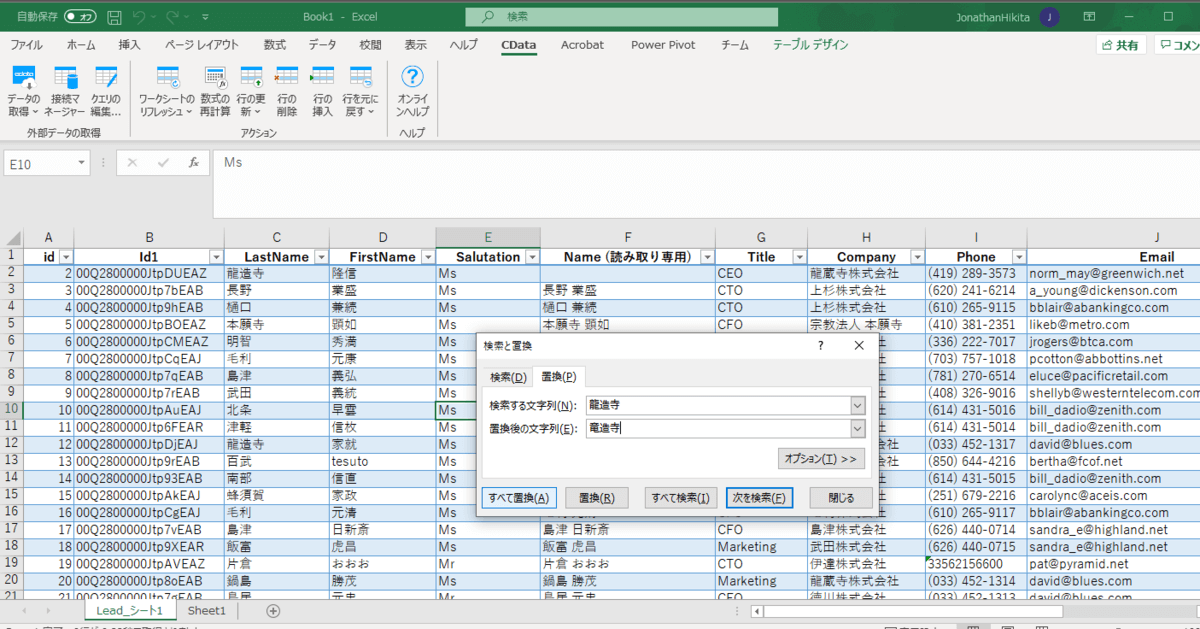Expand the 検索する文字列 combo box dropdown
This screenshot has height=629, width=1200.
tap(857, 405)
